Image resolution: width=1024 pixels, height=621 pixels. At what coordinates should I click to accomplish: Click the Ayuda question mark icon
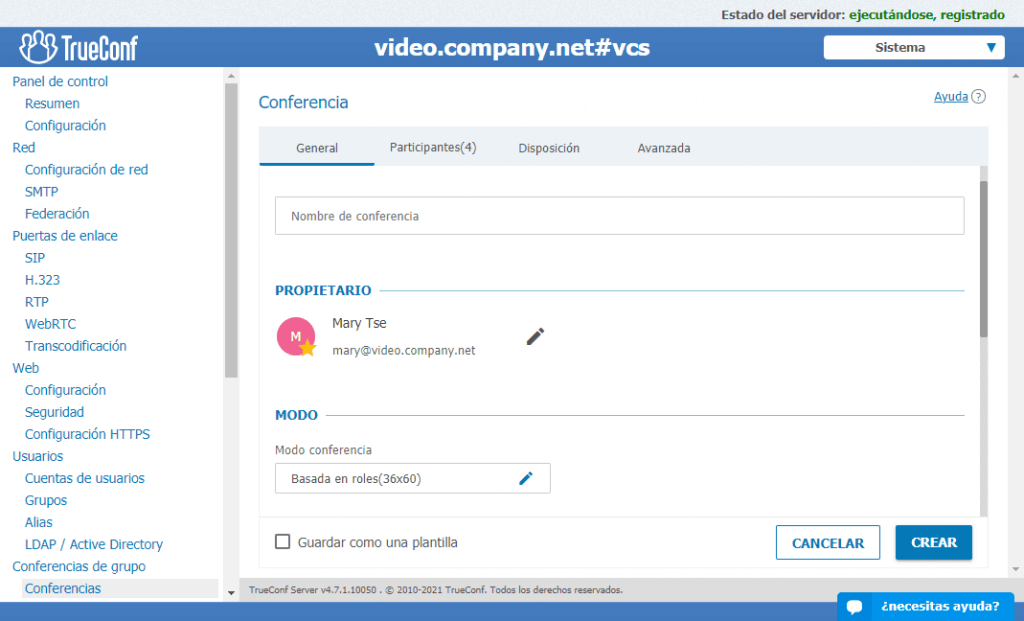pyautogui.click(x=978, y=96)
